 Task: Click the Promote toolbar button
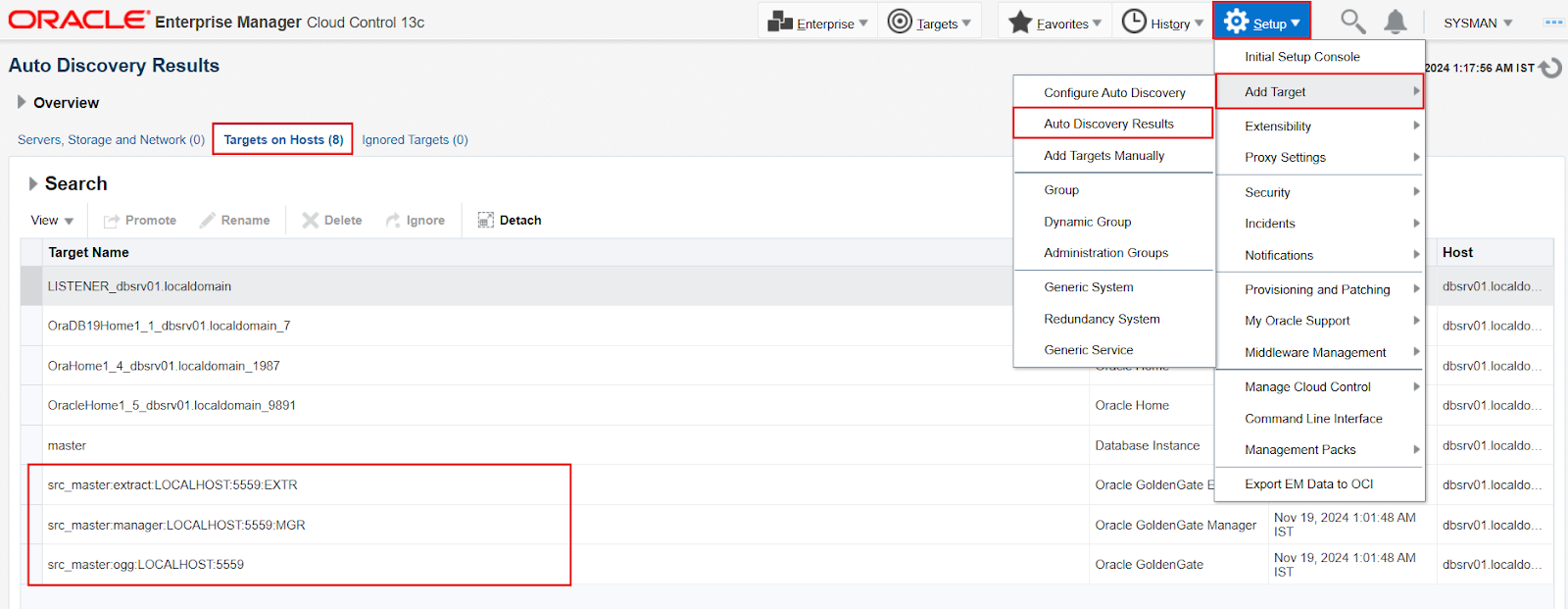point(140,220)
